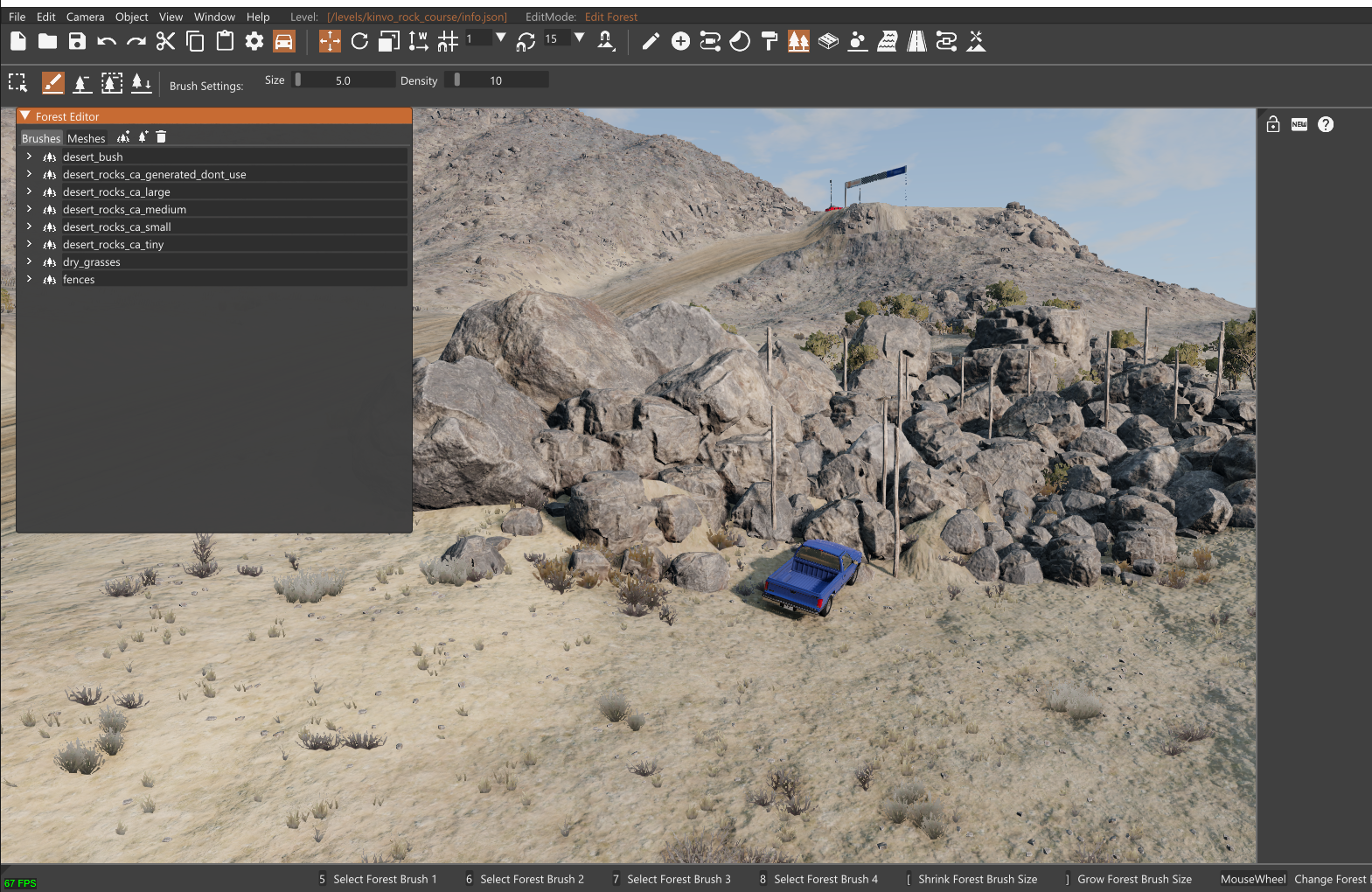
Task: Select the rotate gizmo tool
Action: point(359,41)
